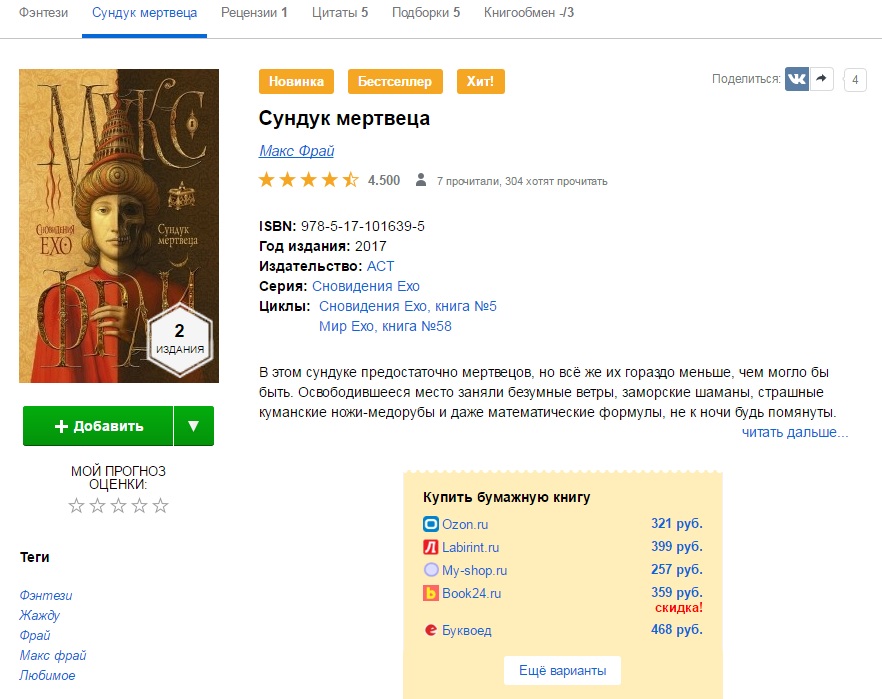This screenshot has height=699, width=882.
Task: Expand description with читать дальше
Action: pos(794,432)
